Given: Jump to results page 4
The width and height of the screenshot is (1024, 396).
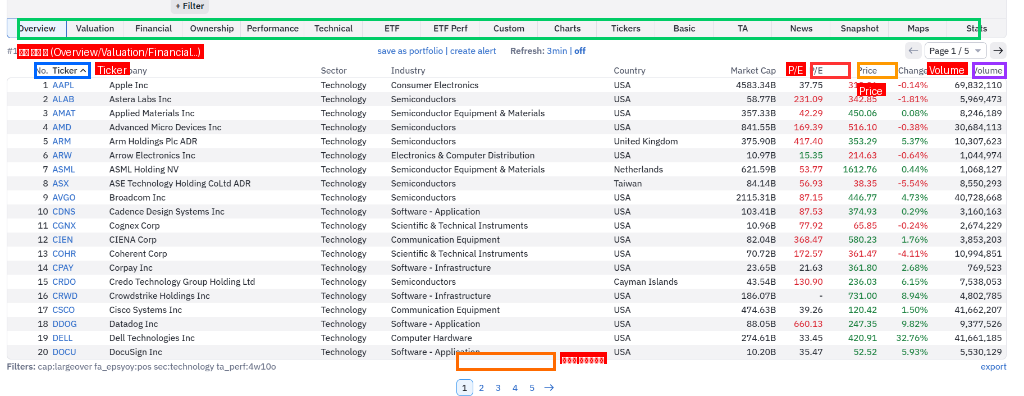Looking at the screenshot, I should tap(515, 388).
